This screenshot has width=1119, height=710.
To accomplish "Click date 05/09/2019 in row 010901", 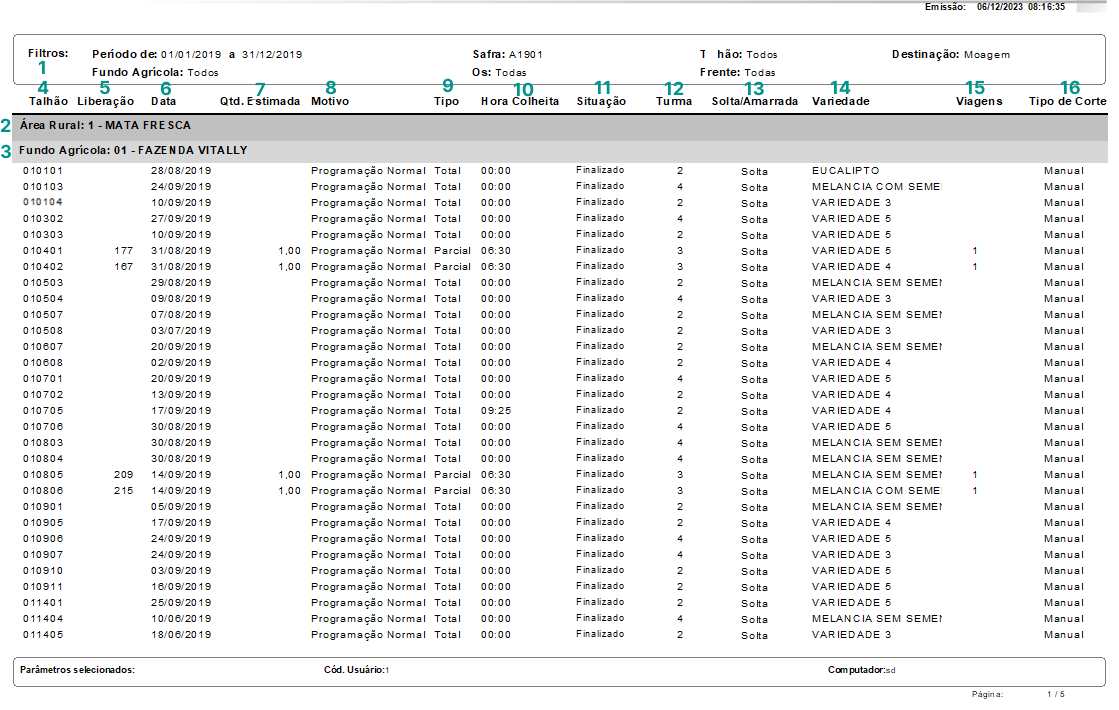I will click(x=181, y=507).
